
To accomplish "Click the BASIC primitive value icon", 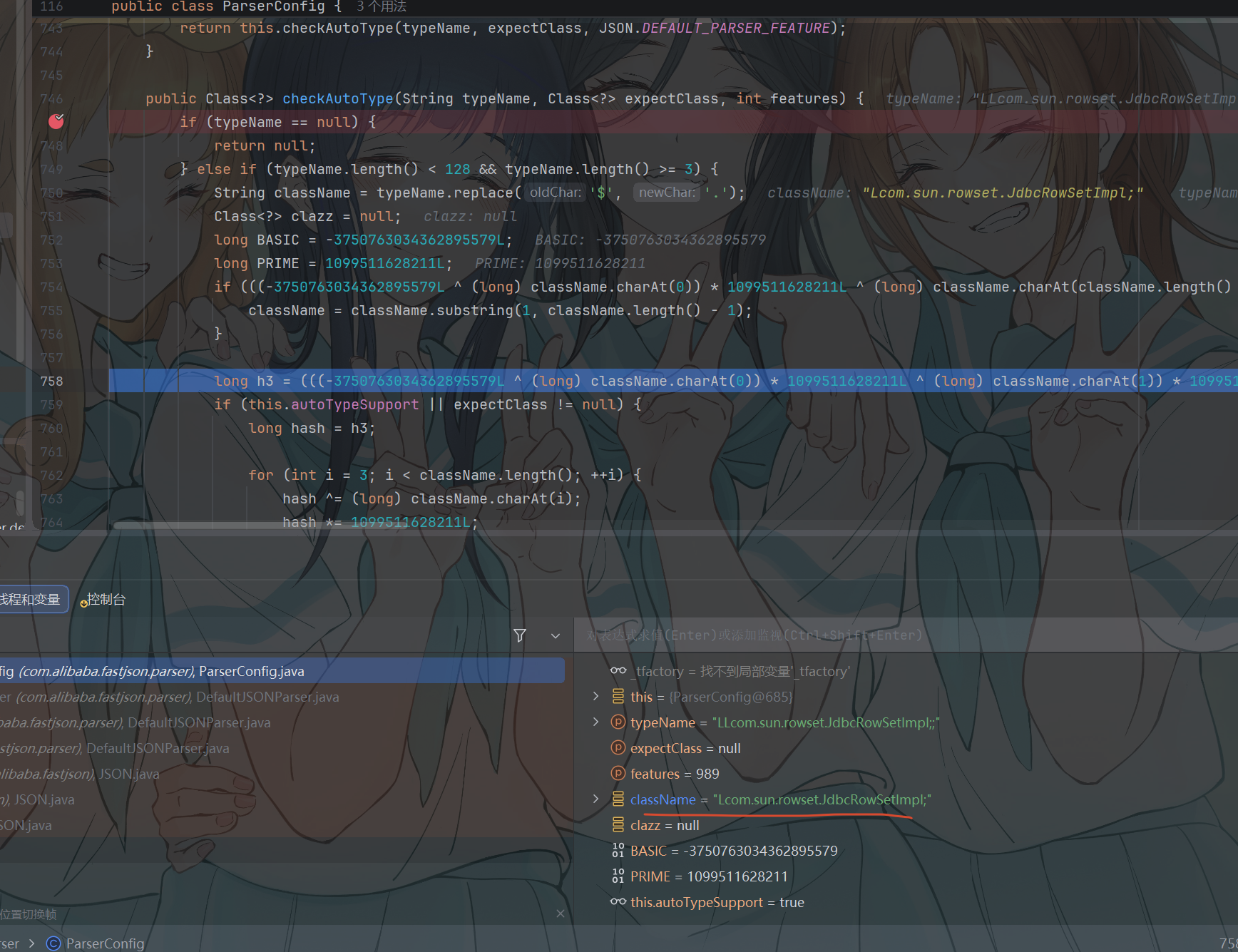I will pos(618,851).
